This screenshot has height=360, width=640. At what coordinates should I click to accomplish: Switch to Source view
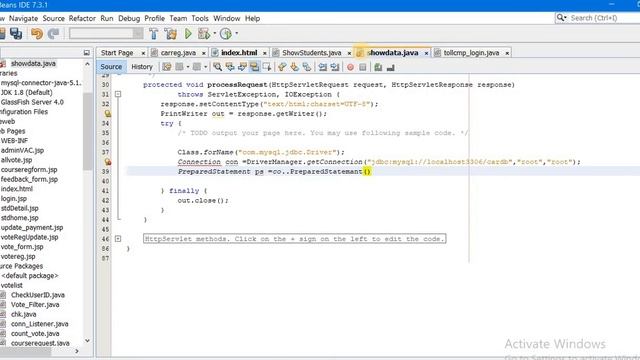click(111, 67)
